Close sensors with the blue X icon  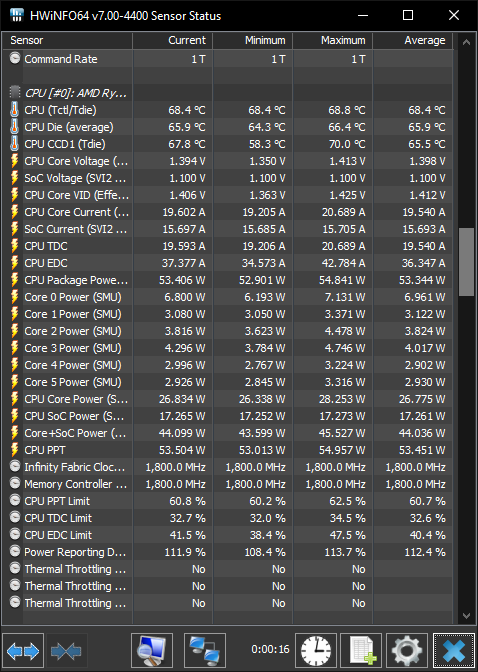point(454,651)
